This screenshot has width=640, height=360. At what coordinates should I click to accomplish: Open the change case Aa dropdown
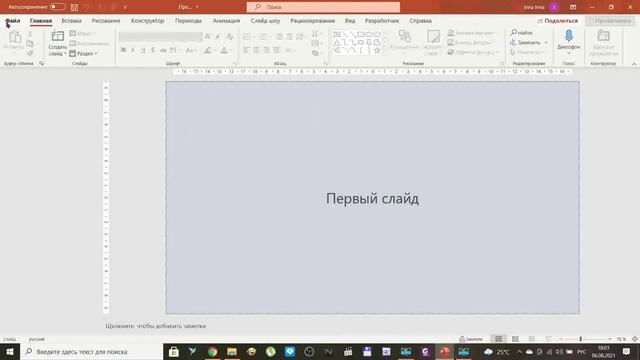[x=190, y=50]
